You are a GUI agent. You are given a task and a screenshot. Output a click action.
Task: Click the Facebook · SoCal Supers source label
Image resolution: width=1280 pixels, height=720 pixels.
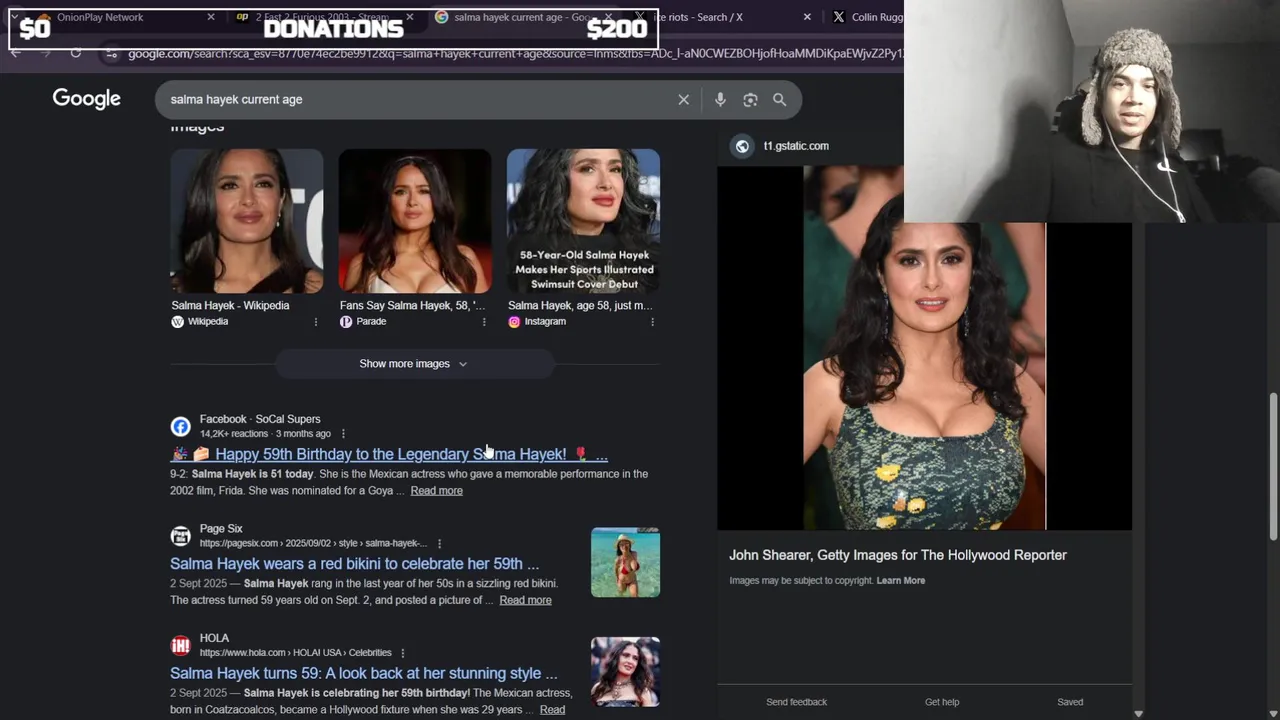[260, 419]
